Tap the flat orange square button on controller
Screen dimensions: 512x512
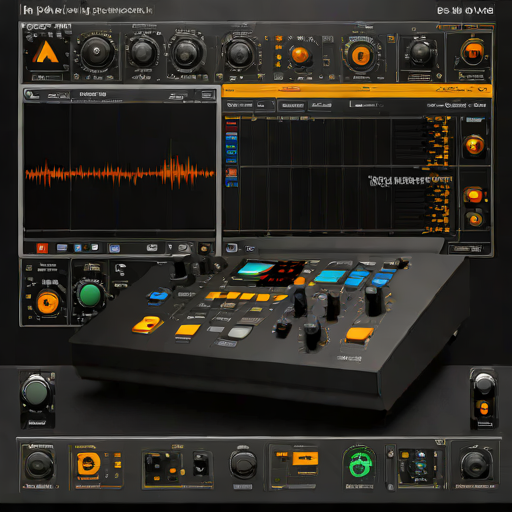point(187,330)
